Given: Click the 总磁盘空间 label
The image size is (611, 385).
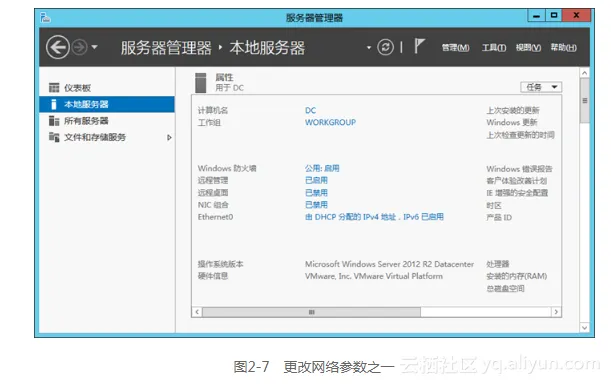Looking at the screenshot, I should [505, 289].
